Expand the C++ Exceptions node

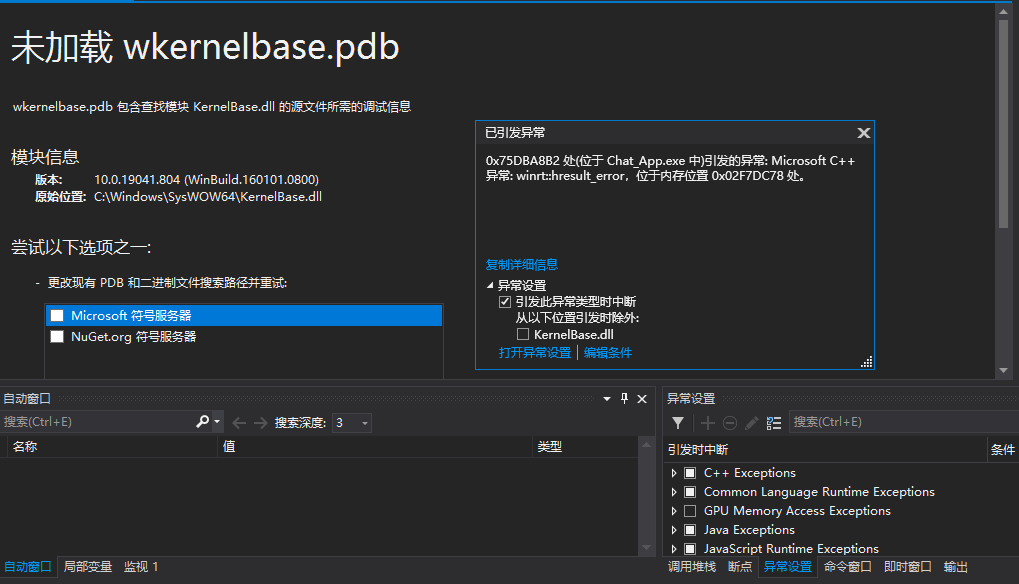[674, 473]
